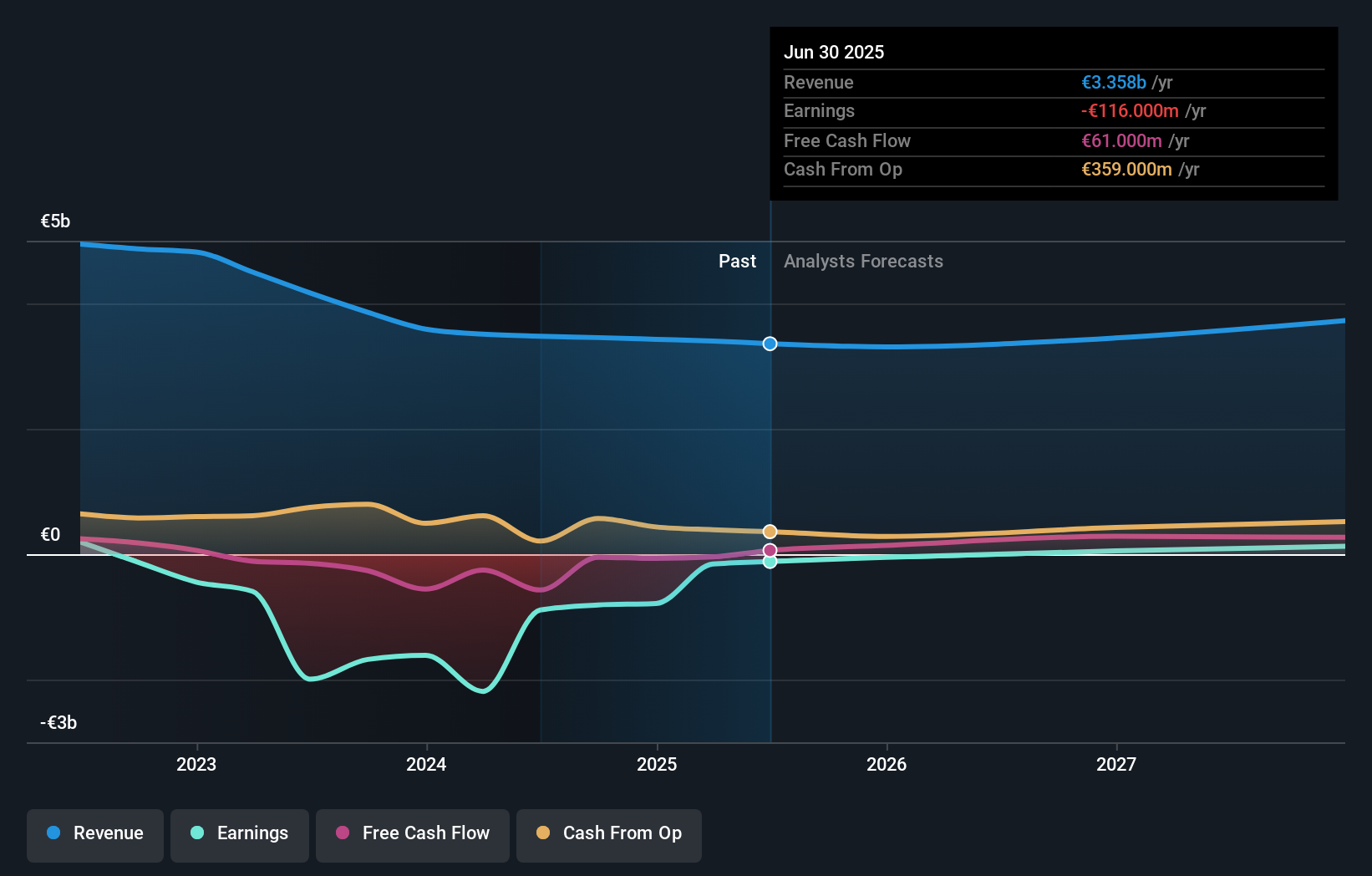
Task: Select the blue Revenue data point marker
Action: 770,344
